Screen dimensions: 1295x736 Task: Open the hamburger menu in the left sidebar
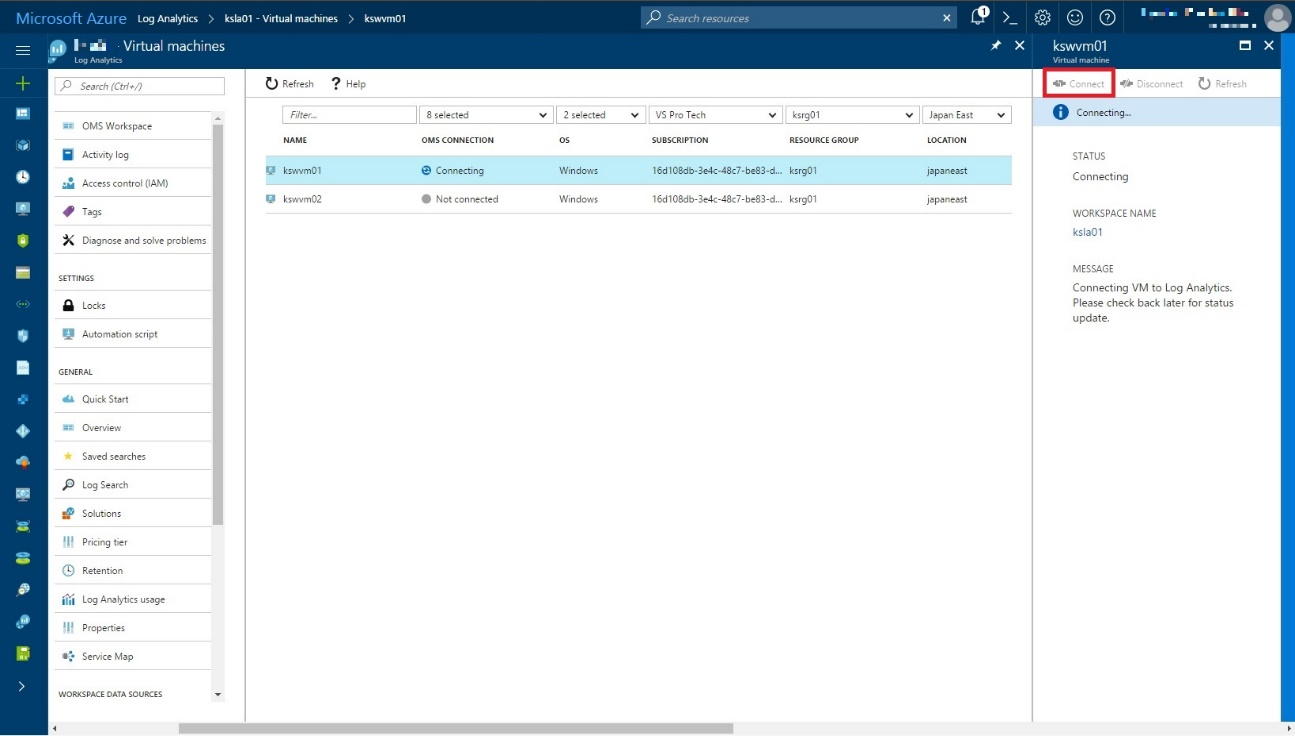point(23,50)
